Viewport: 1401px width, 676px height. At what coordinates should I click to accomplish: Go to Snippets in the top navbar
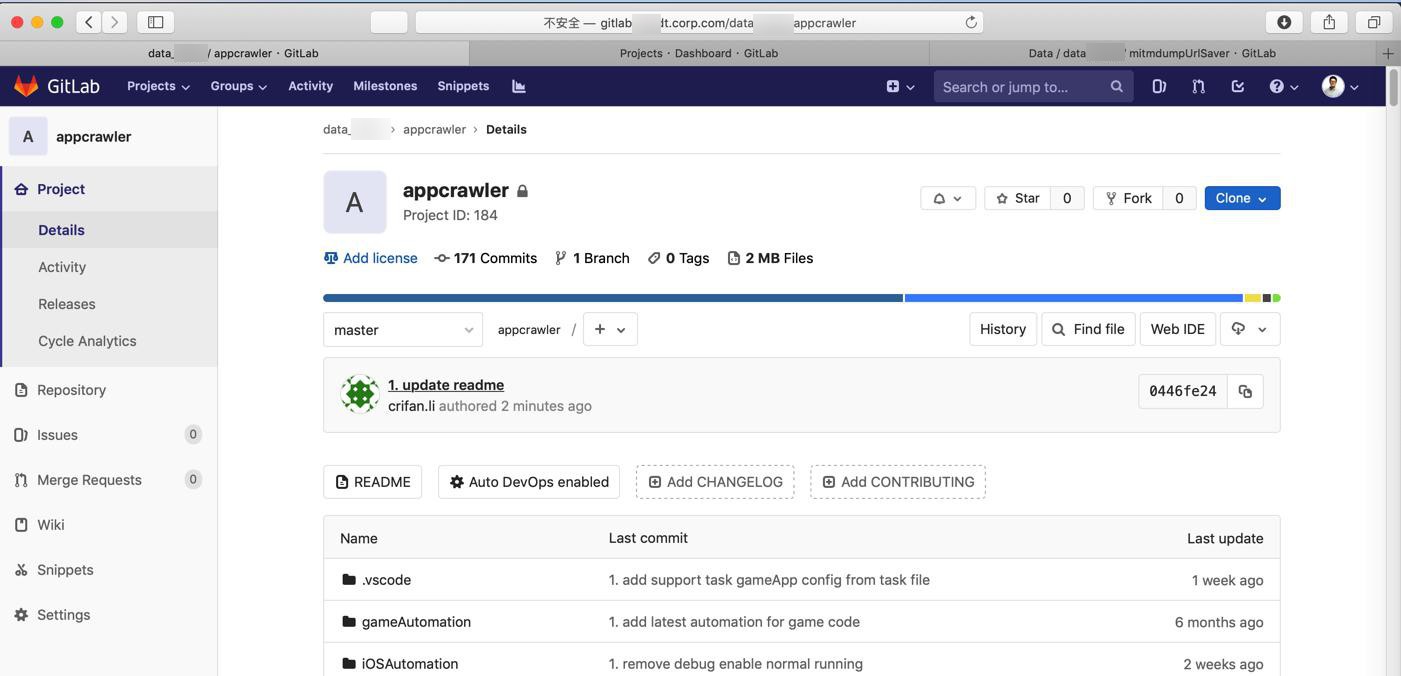click(x=463, y=86)
